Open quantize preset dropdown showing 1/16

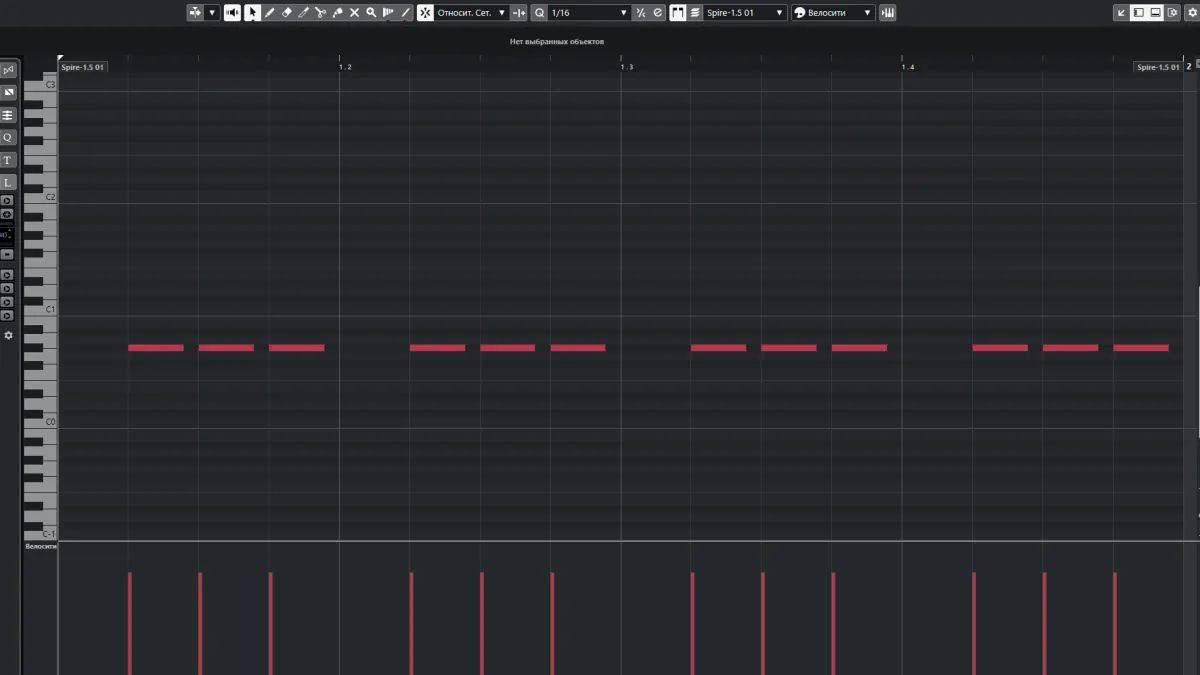[x=590, y=13]
